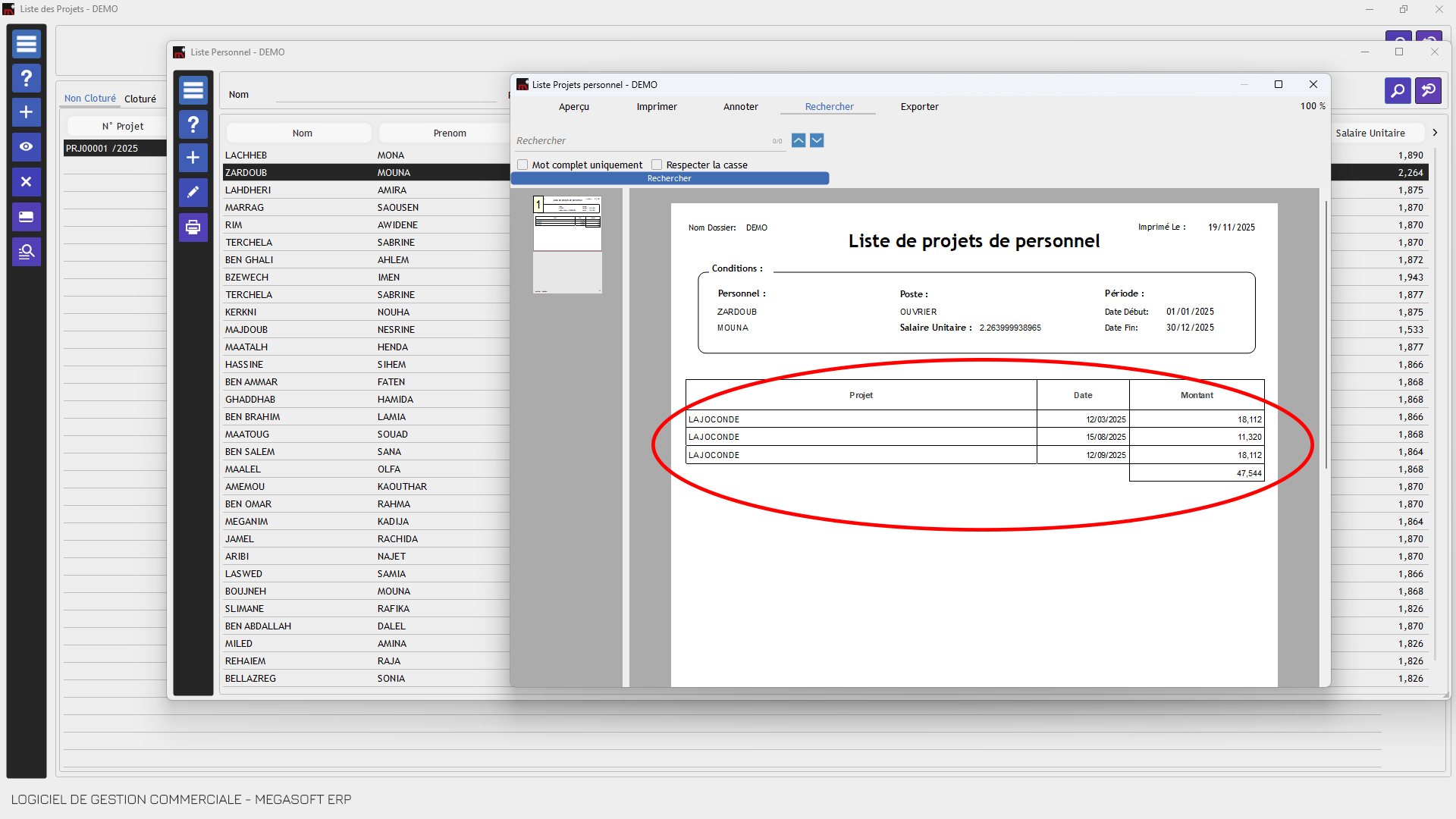Go to previous search result arrow
Image resolution: width=1456 pixels, height=819 pixels.
799,140
